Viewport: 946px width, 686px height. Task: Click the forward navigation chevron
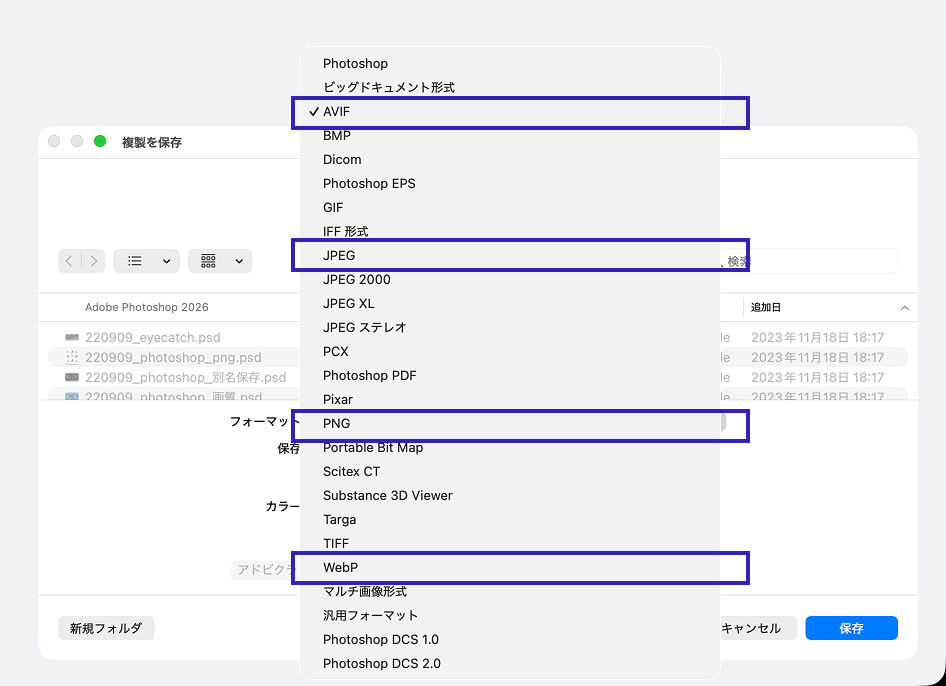94,261
